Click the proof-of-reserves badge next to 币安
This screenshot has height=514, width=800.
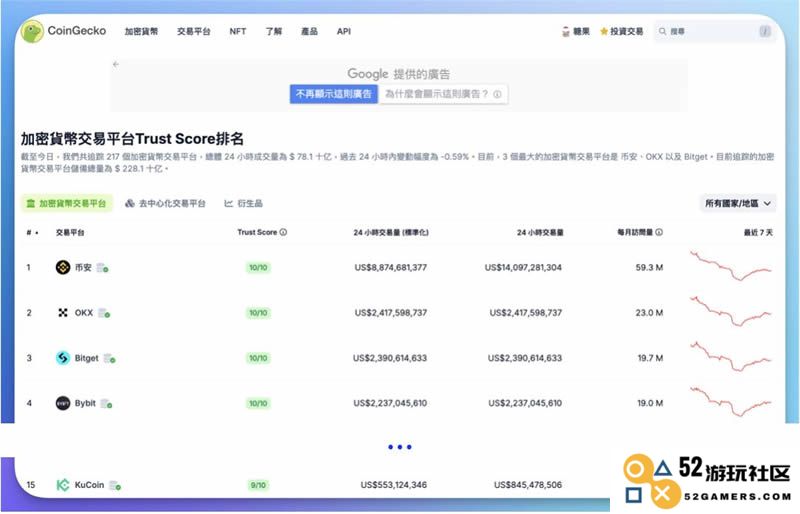coord(103,268)
